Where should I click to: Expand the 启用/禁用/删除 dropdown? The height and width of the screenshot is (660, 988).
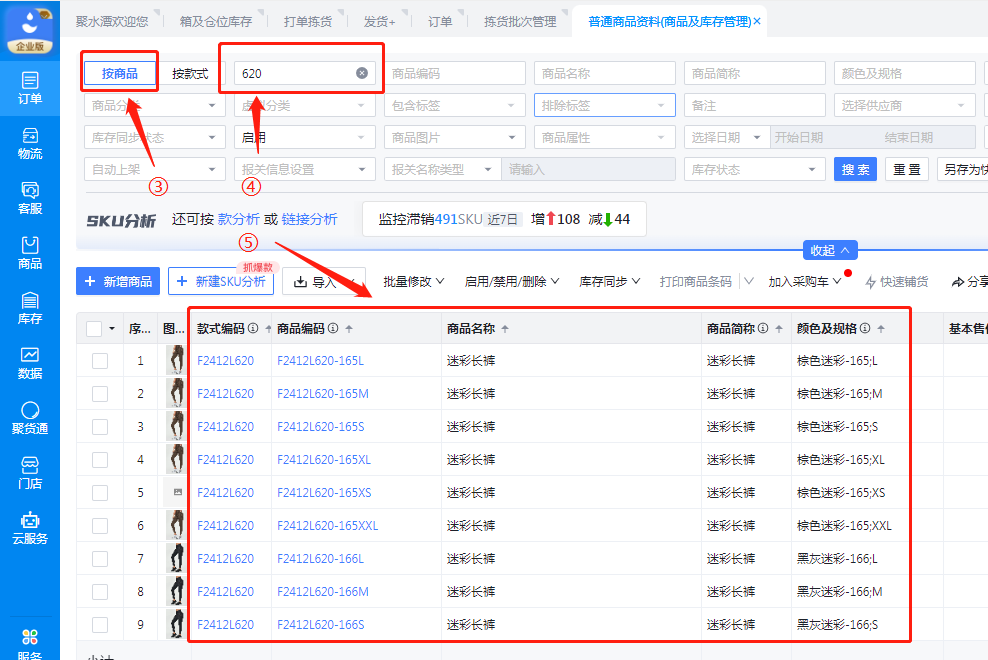point(512,282)
